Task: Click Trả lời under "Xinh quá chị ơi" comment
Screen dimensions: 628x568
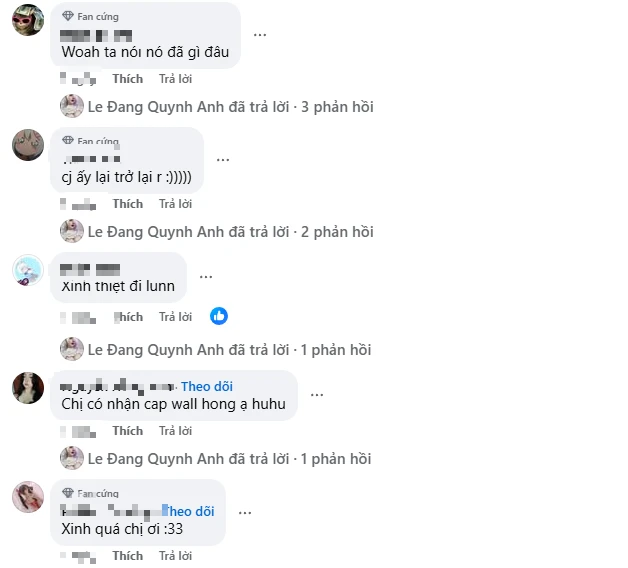Action: point(175,556)
